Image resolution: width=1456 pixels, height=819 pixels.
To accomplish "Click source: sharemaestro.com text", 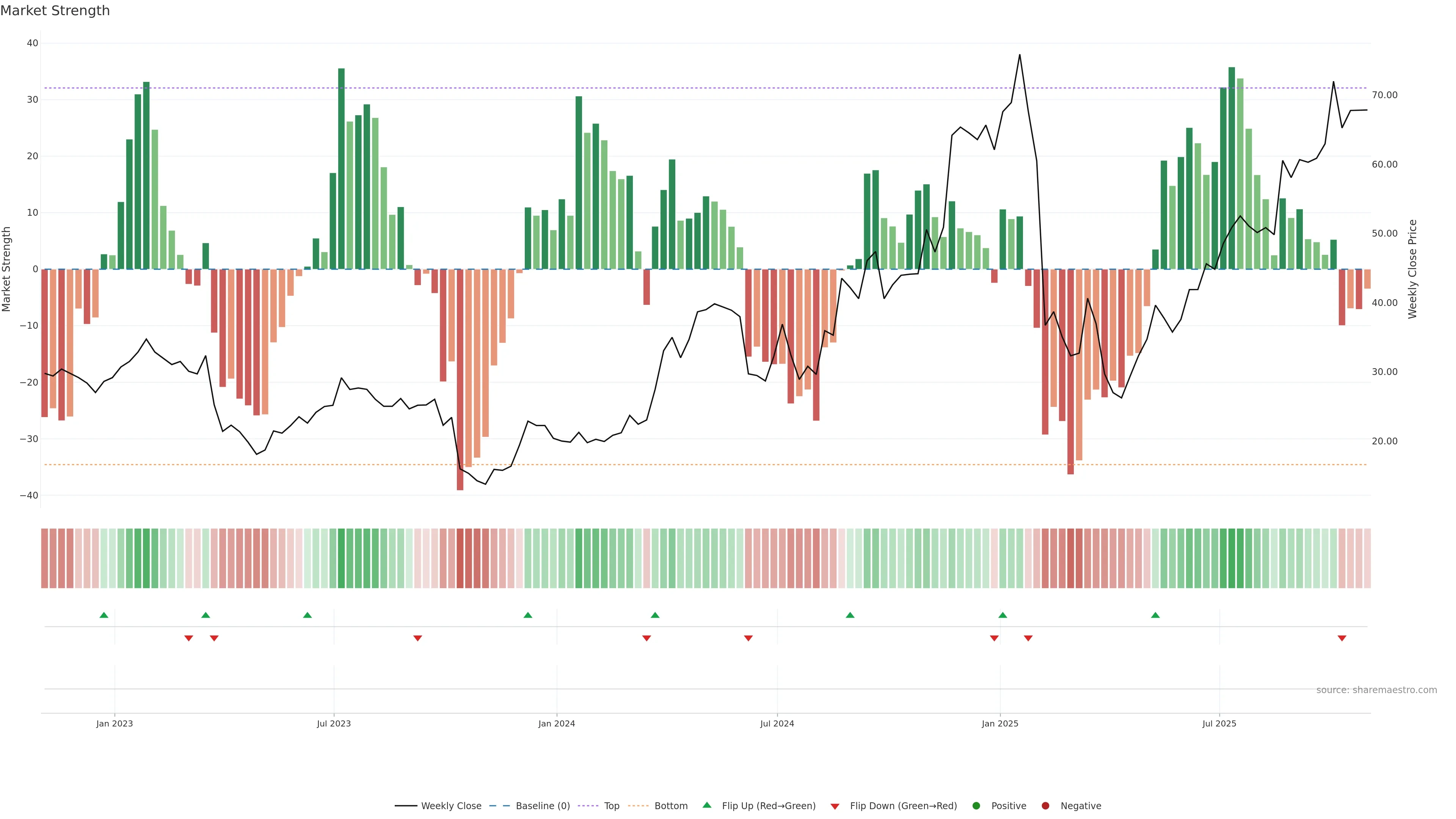I will click(1376, 690).
